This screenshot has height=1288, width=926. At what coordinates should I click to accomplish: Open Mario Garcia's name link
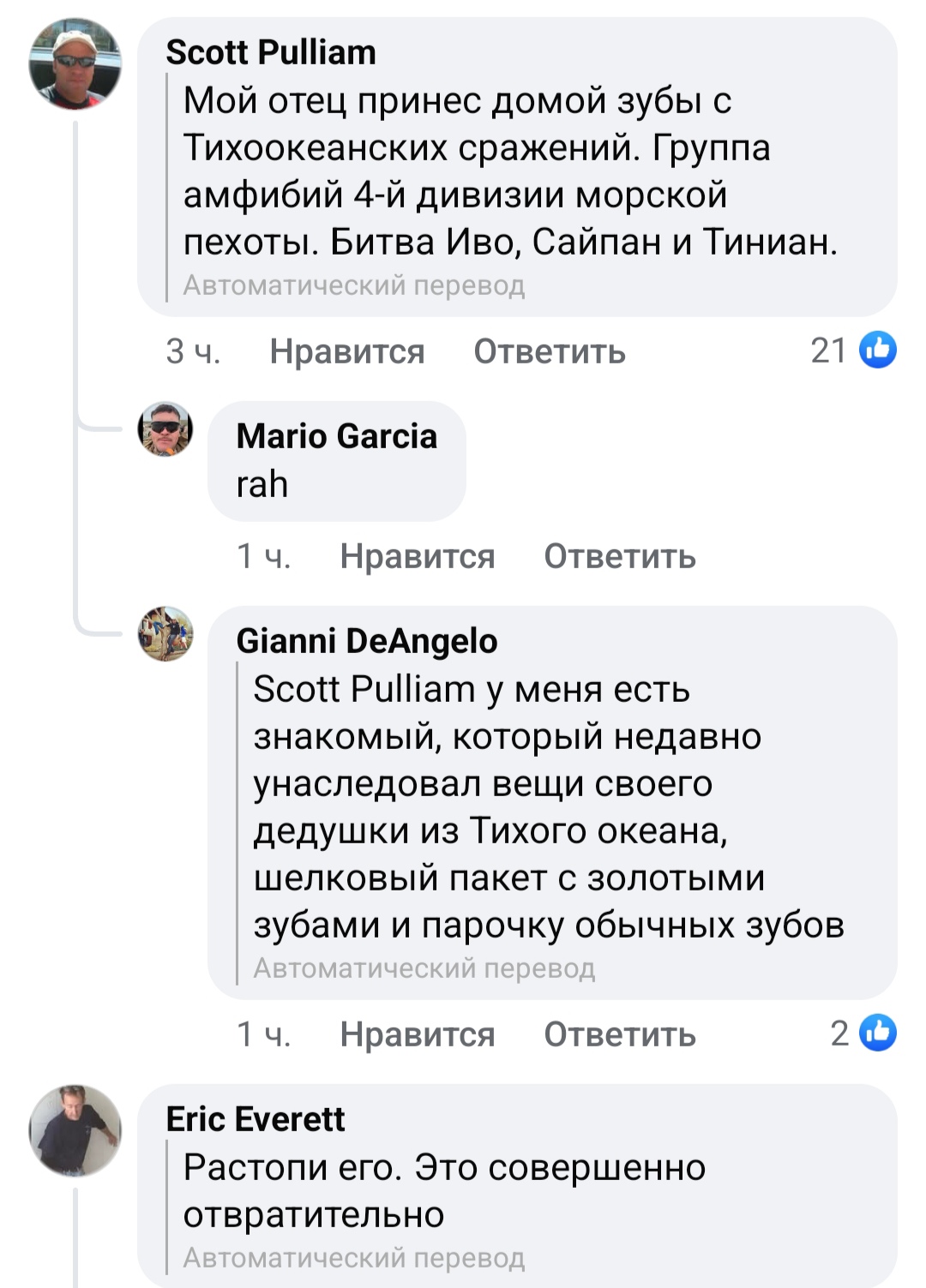336,436
